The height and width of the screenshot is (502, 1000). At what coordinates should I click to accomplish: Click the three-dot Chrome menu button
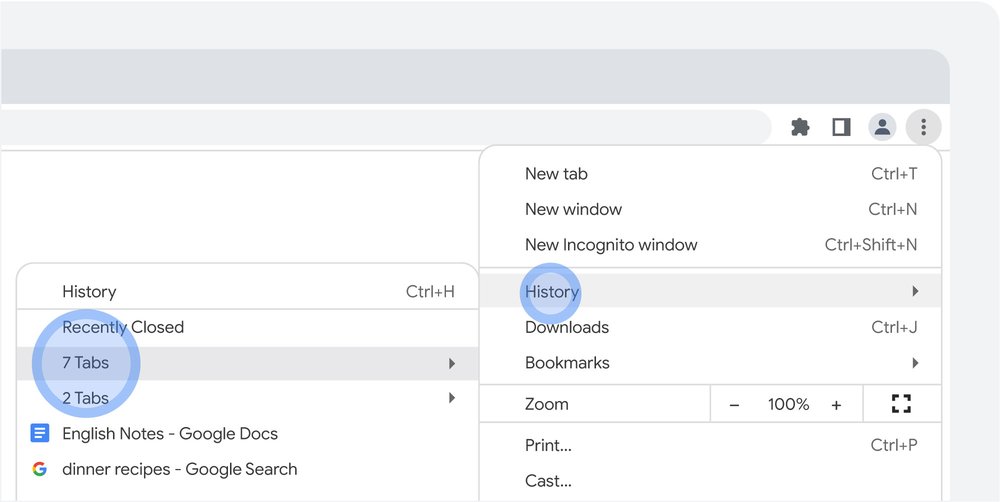click(x=923, y=127)
